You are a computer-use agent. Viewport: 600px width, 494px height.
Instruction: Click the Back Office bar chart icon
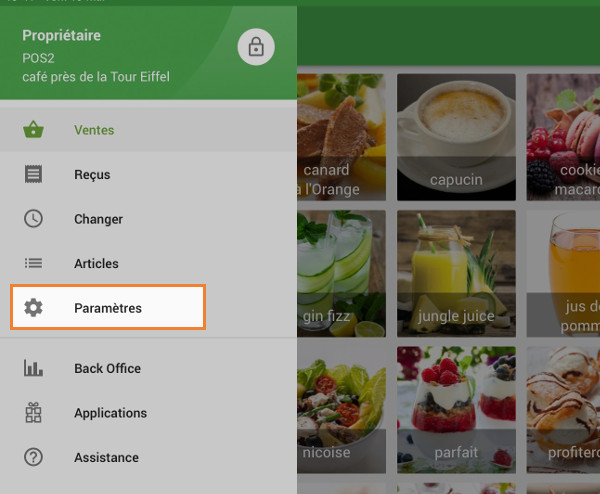pyautogui.click(x=34, y=368)
